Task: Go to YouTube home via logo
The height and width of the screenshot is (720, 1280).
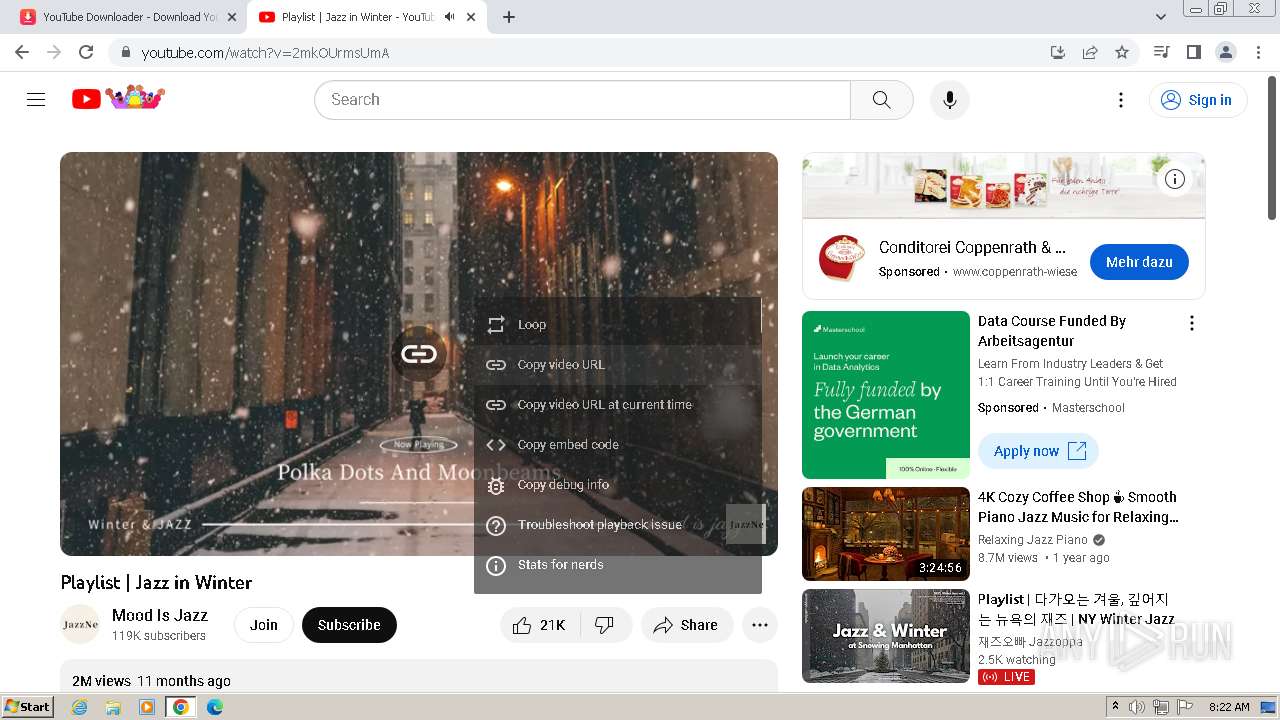Action: pos(118,98)
